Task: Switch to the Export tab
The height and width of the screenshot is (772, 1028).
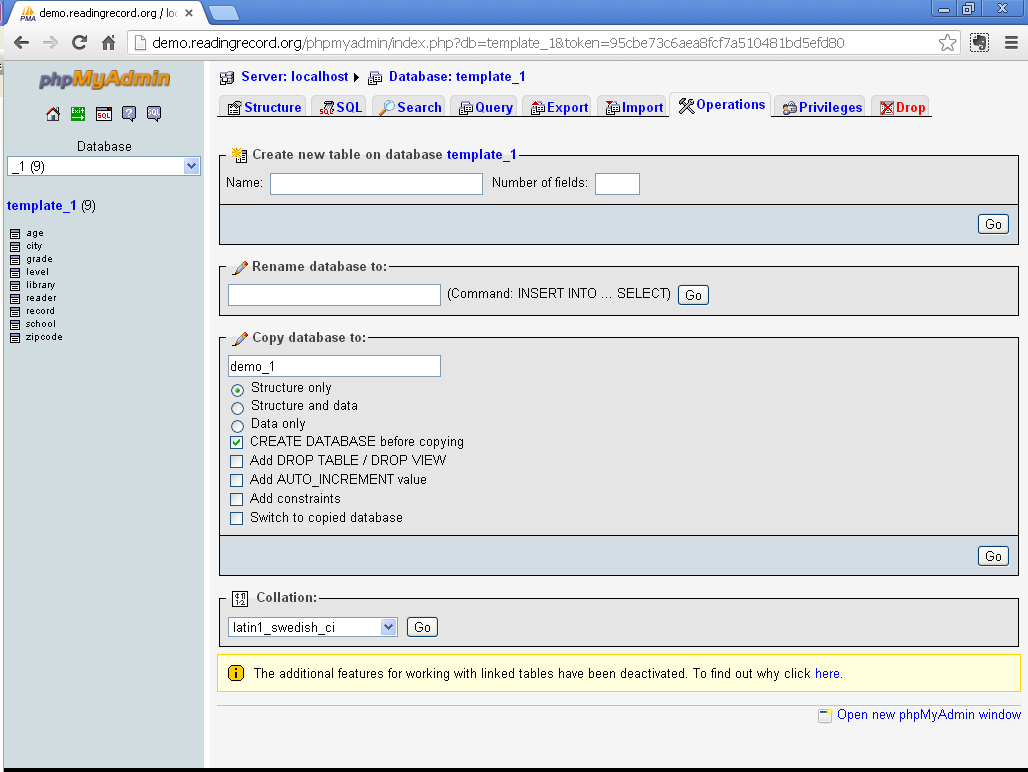Action: 559,107
